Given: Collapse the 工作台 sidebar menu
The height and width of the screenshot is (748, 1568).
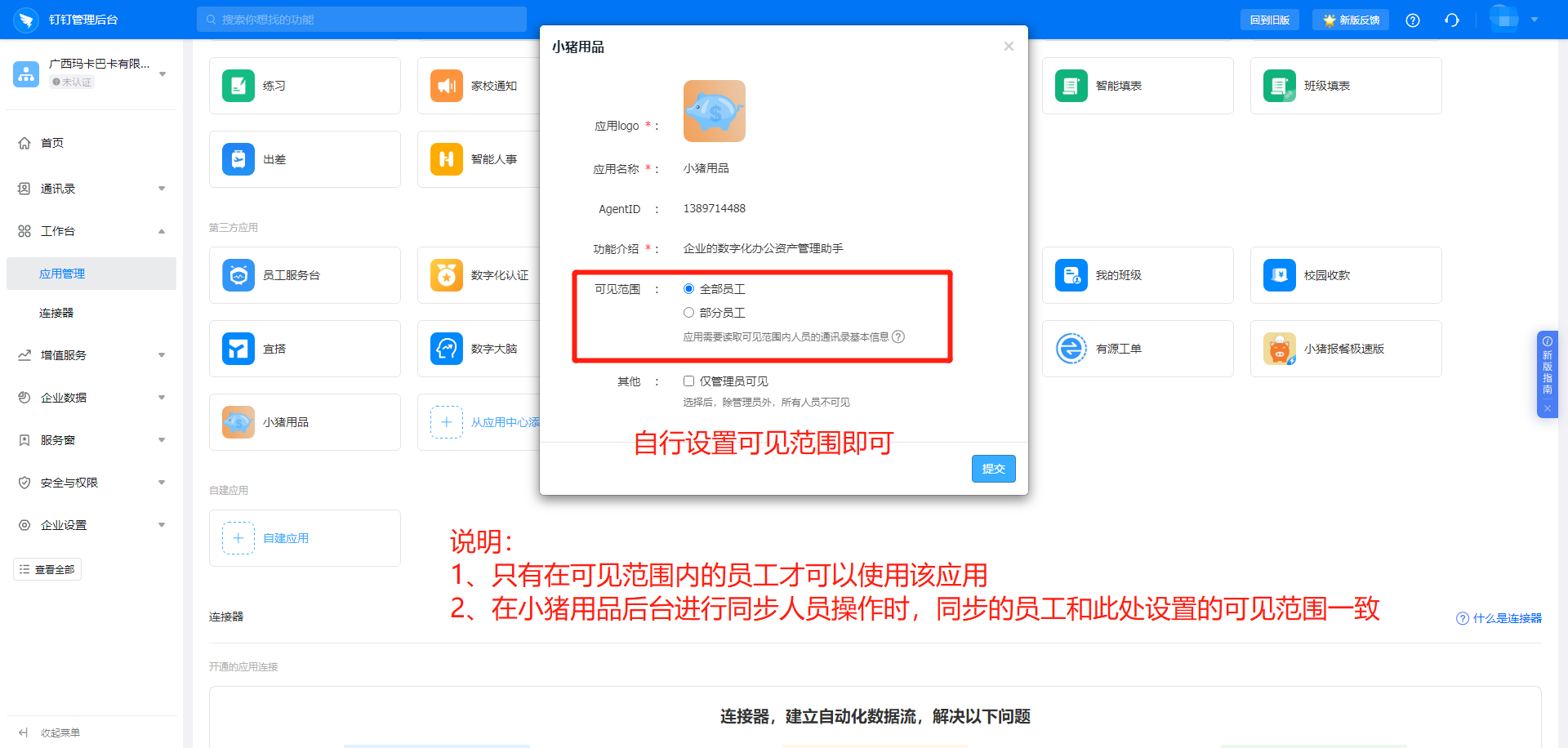Looking at the screenshot, I should (x=162, y=231).
